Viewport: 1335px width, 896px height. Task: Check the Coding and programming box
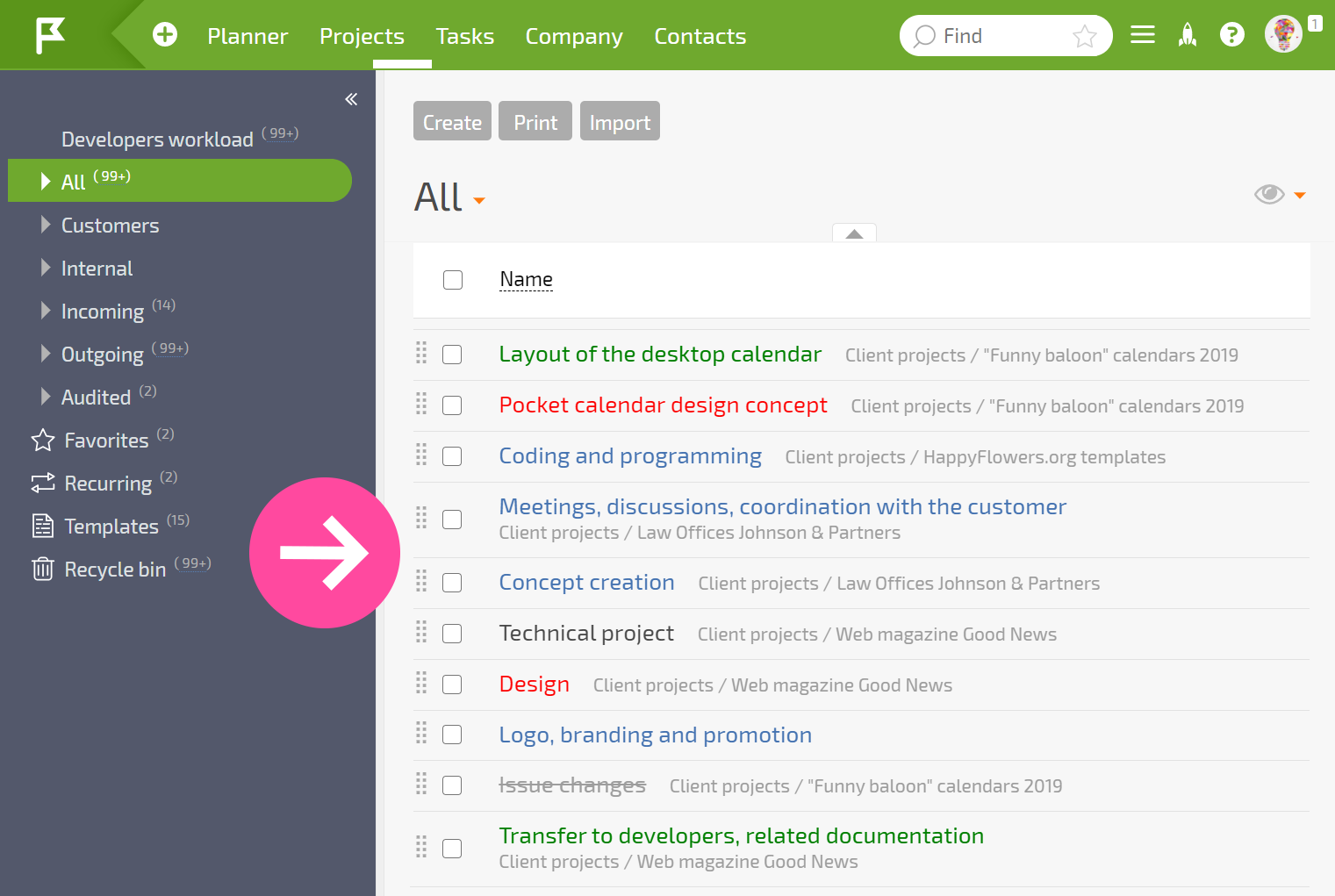452,456
